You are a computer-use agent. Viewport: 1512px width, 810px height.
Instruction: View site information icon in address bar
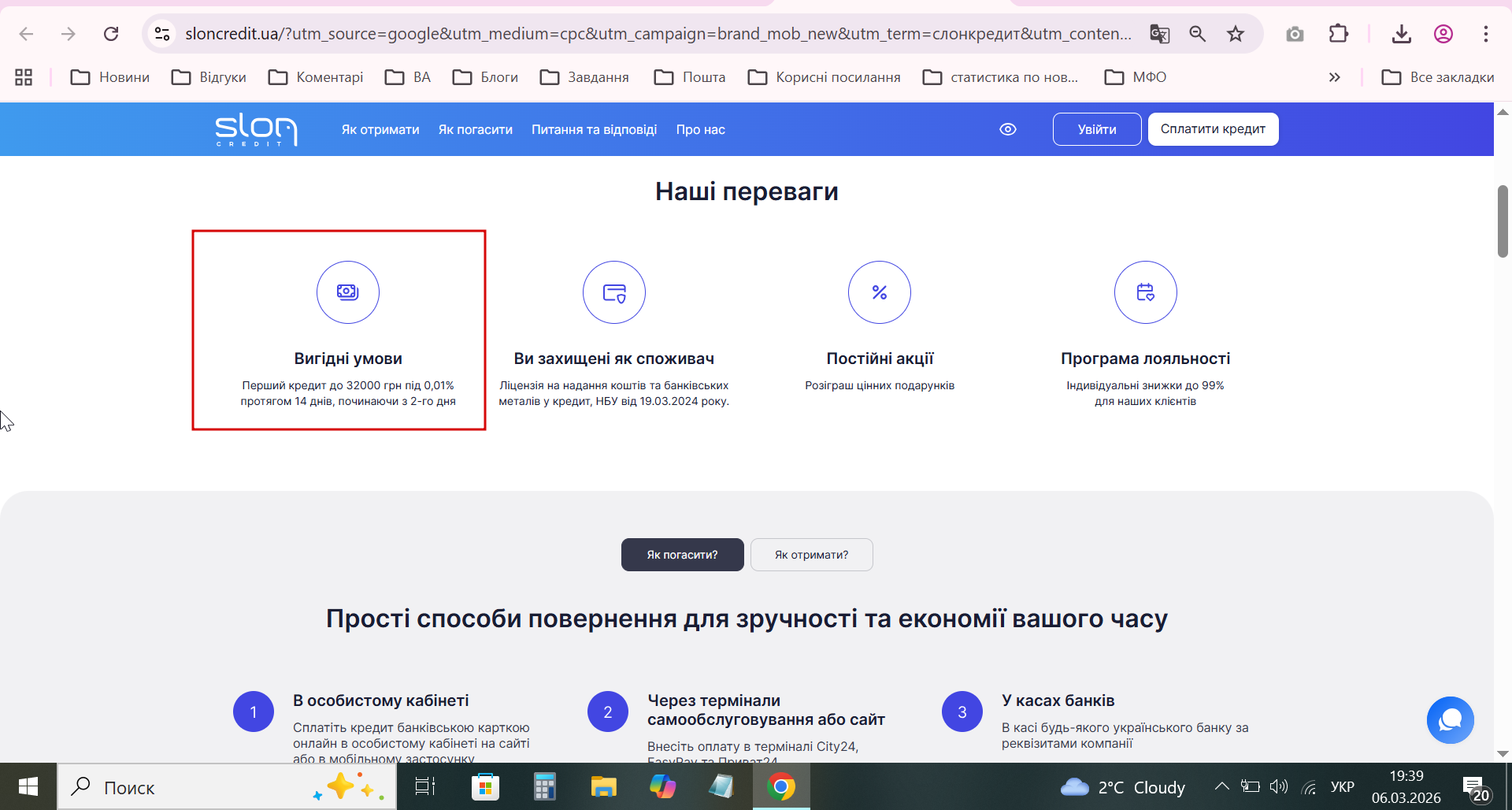162,34
